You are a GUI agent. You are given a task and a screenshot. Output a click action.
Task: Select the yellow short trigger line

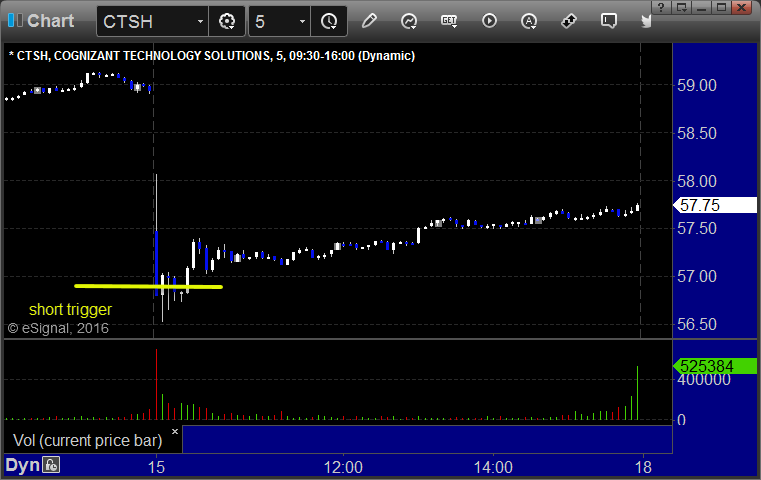(149, 286)
